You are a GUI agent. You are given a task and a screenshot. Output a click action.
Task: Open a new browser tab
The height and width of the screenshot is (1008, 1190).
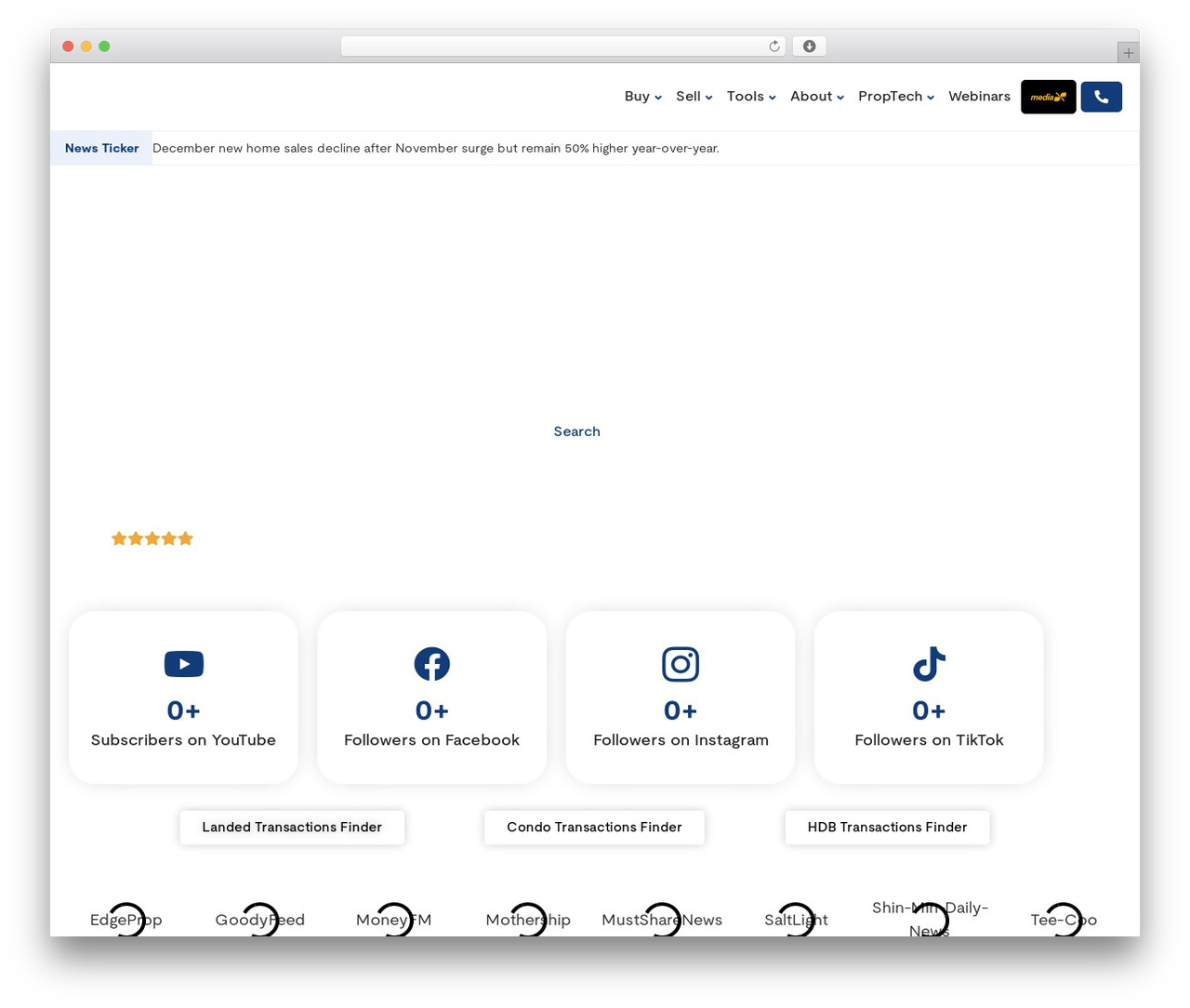click(1129, 53)
